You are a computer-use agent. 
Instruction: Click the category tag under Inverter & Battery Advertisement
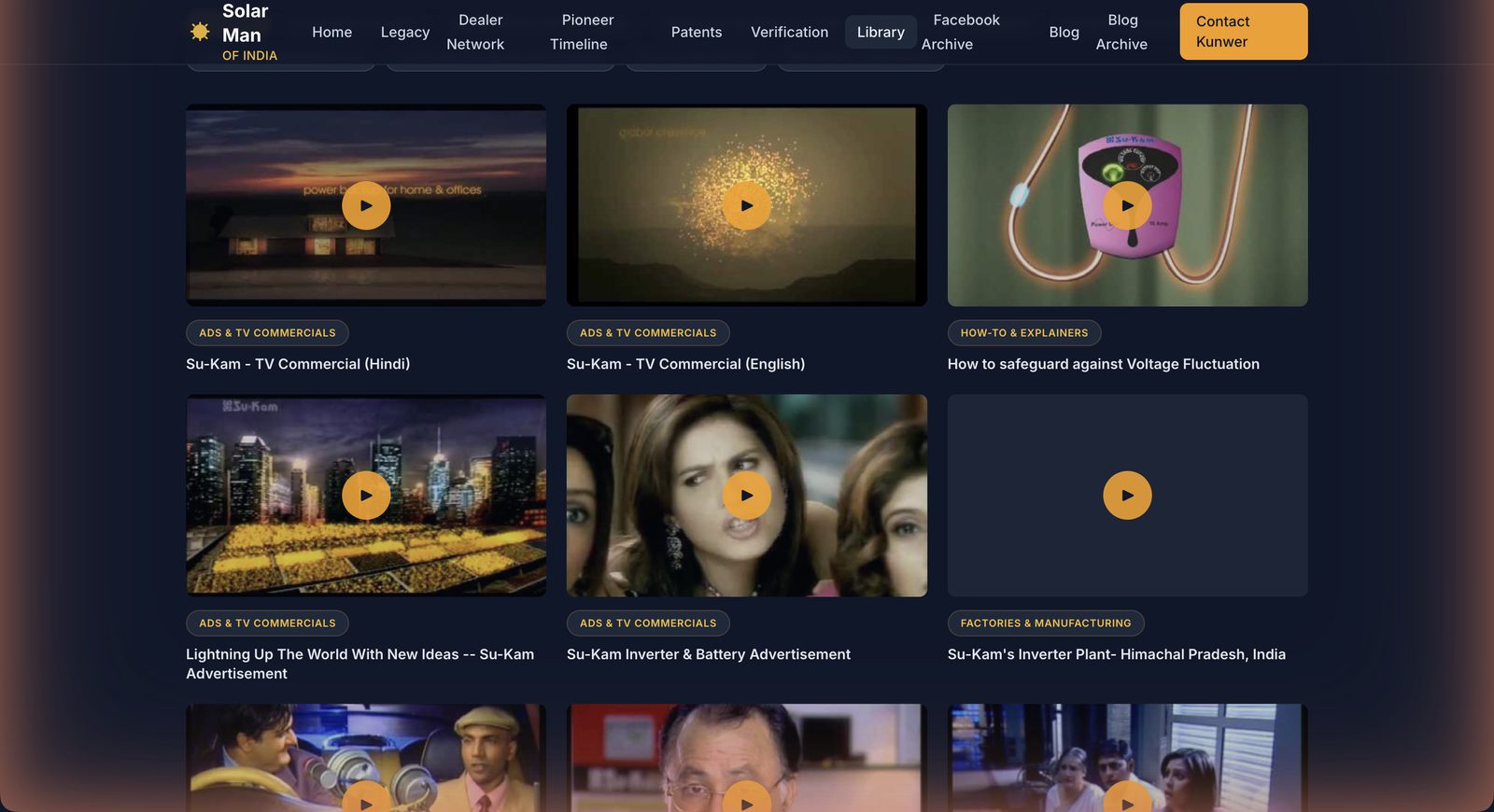[648, 623]
